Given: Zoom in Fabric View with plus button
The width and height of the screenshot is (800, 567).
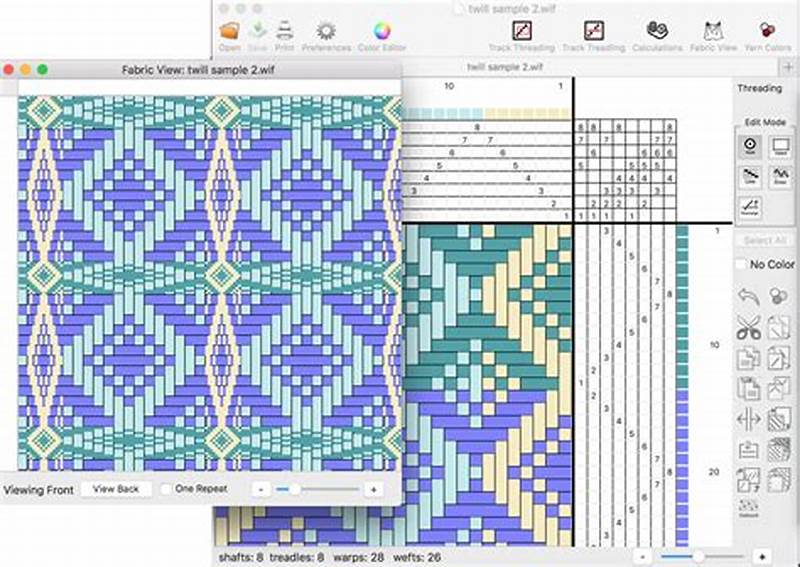Looking at the screenshot, I should (374, 489).
